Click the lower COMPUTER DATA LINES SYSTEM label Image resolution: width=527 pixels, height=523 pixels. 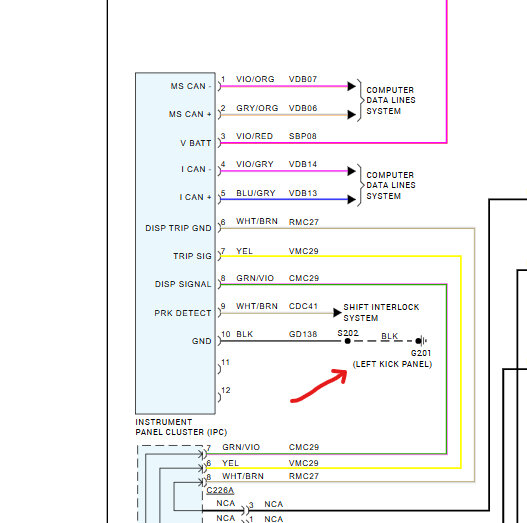[x=391, y=186]
